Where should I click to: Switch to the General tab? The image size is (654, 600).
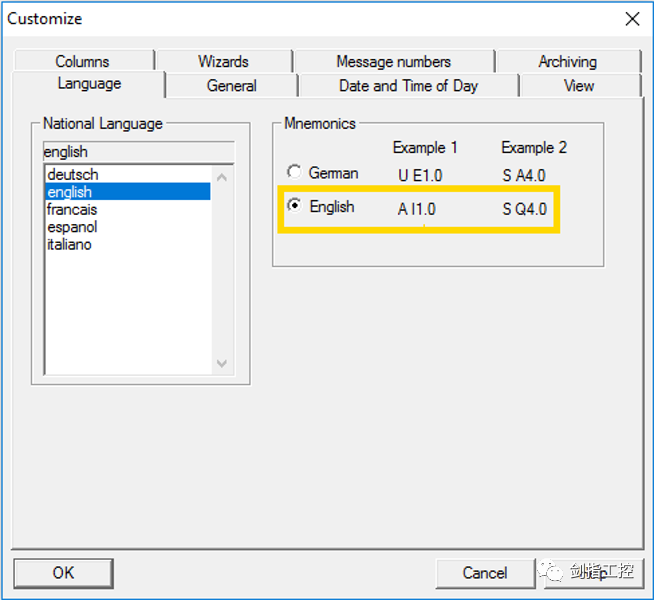point(231,86)
